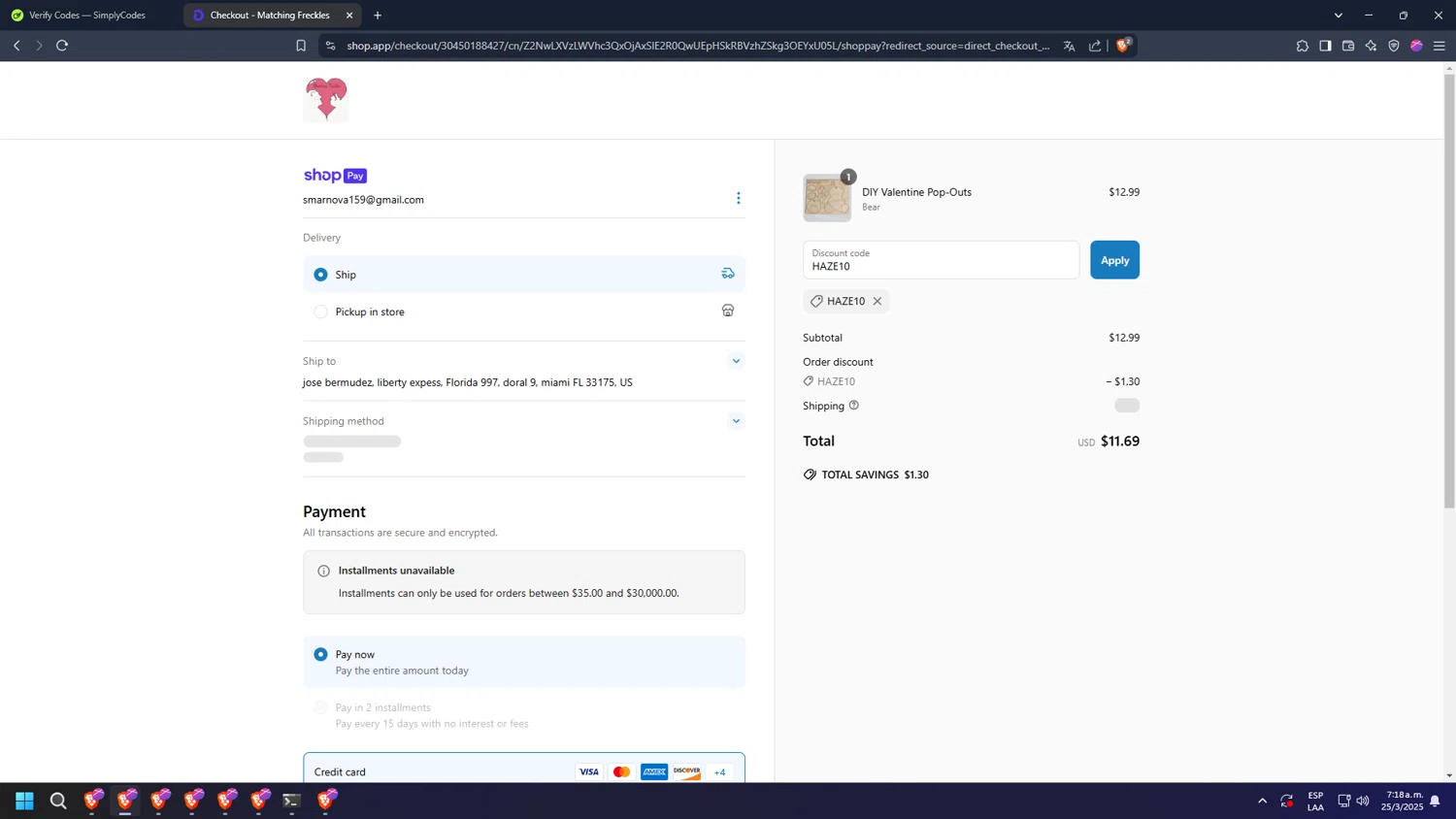This screenshot has height=819, width=1456.
Task: Open the Brave VPN shield icon
Action: [x=1394, y=46]
